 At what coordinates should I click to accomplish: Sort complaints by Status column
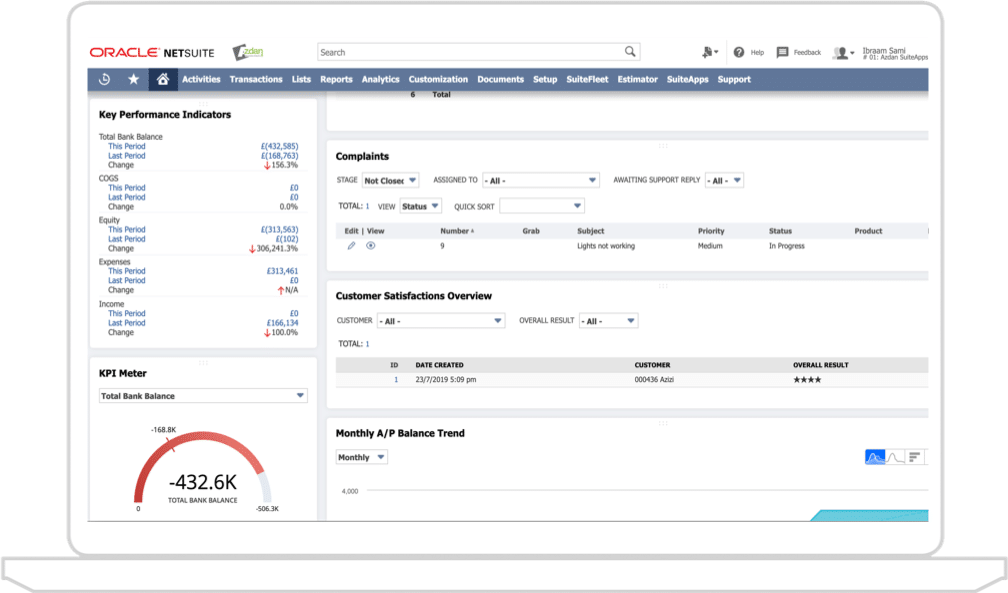pyautogui.click(x=780, y=231)
